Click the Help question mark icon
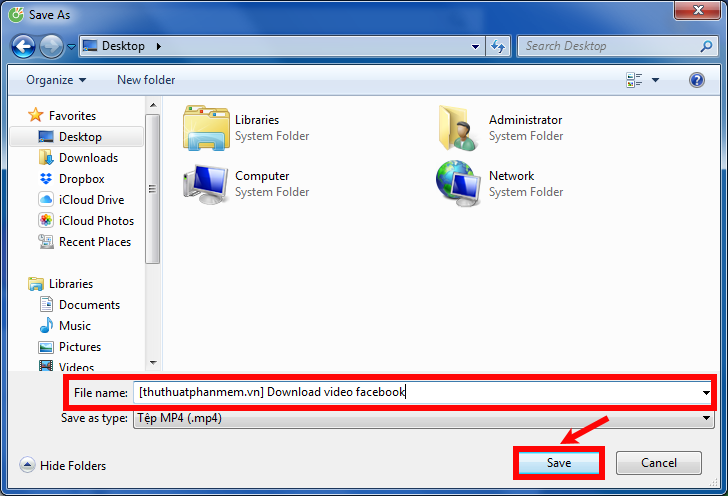This screenshot has width=728, height=496. (x=697, y=80)
